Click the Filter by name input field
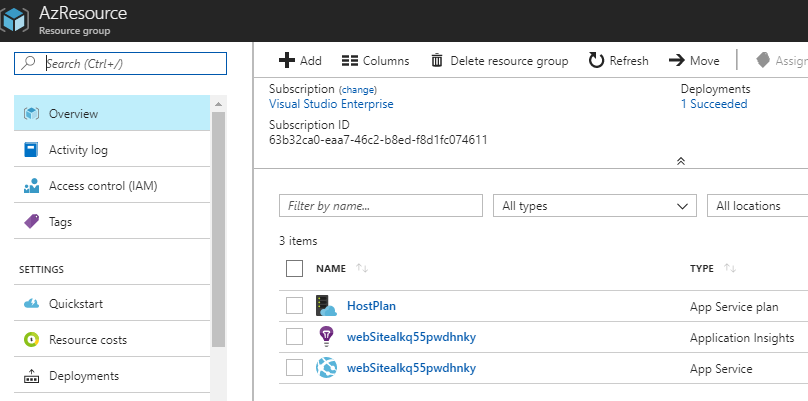Viewport: 808px width, 401px height. 382,205
